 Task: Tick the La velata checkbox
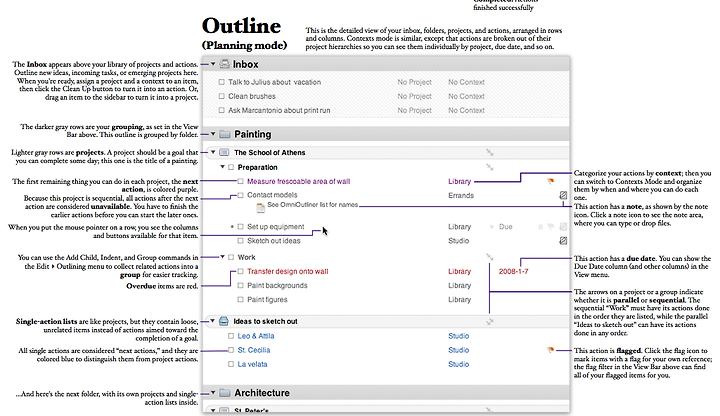click(231, 364)
